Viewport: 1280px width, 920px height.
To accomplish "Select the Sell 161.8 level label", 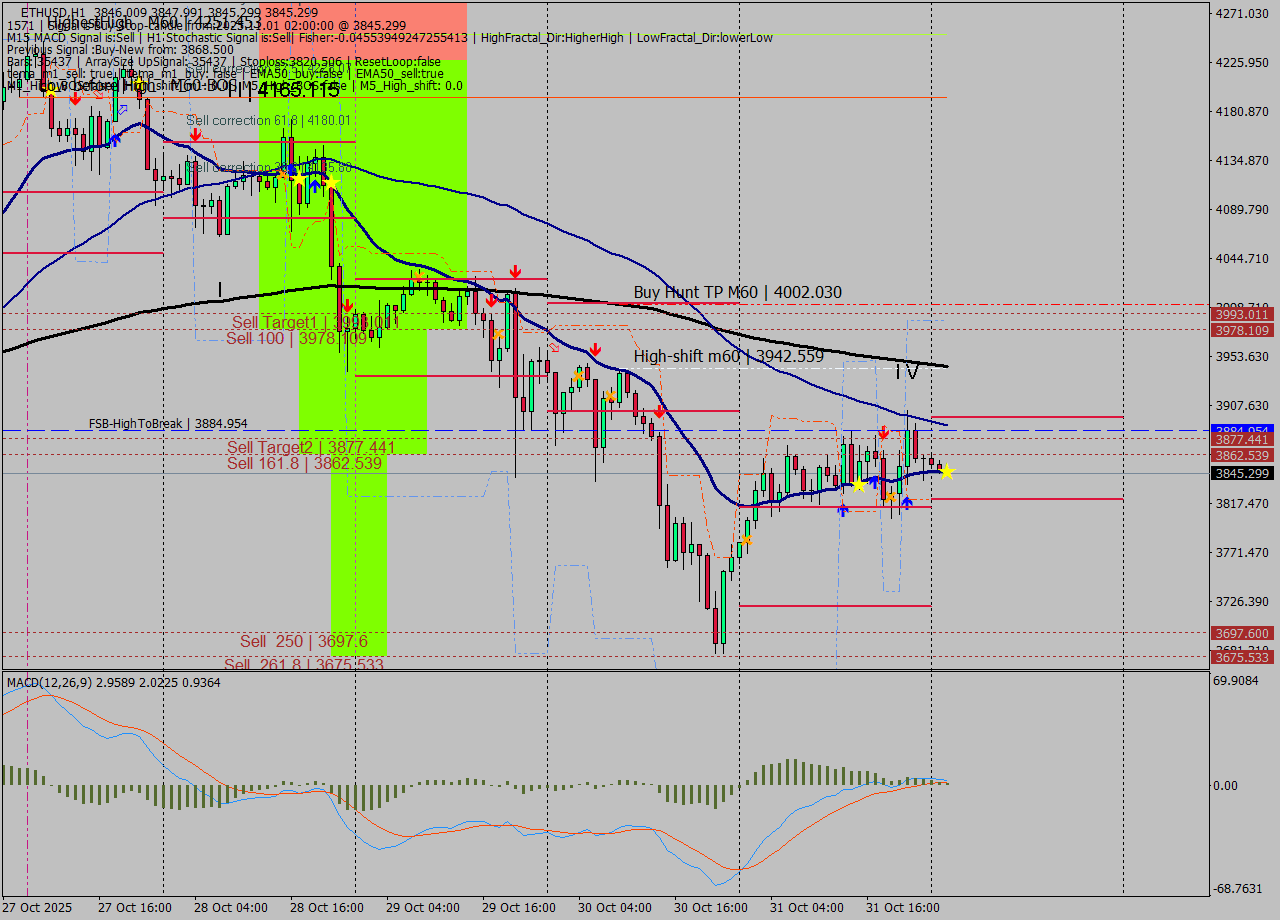I will point(303,463).
